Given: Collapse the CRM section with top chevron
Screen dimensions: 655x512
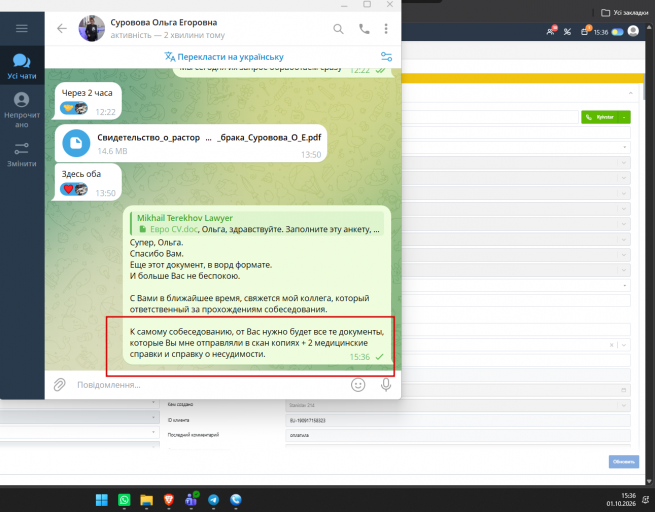Looking at the screenshot, I should coord(630,93).
